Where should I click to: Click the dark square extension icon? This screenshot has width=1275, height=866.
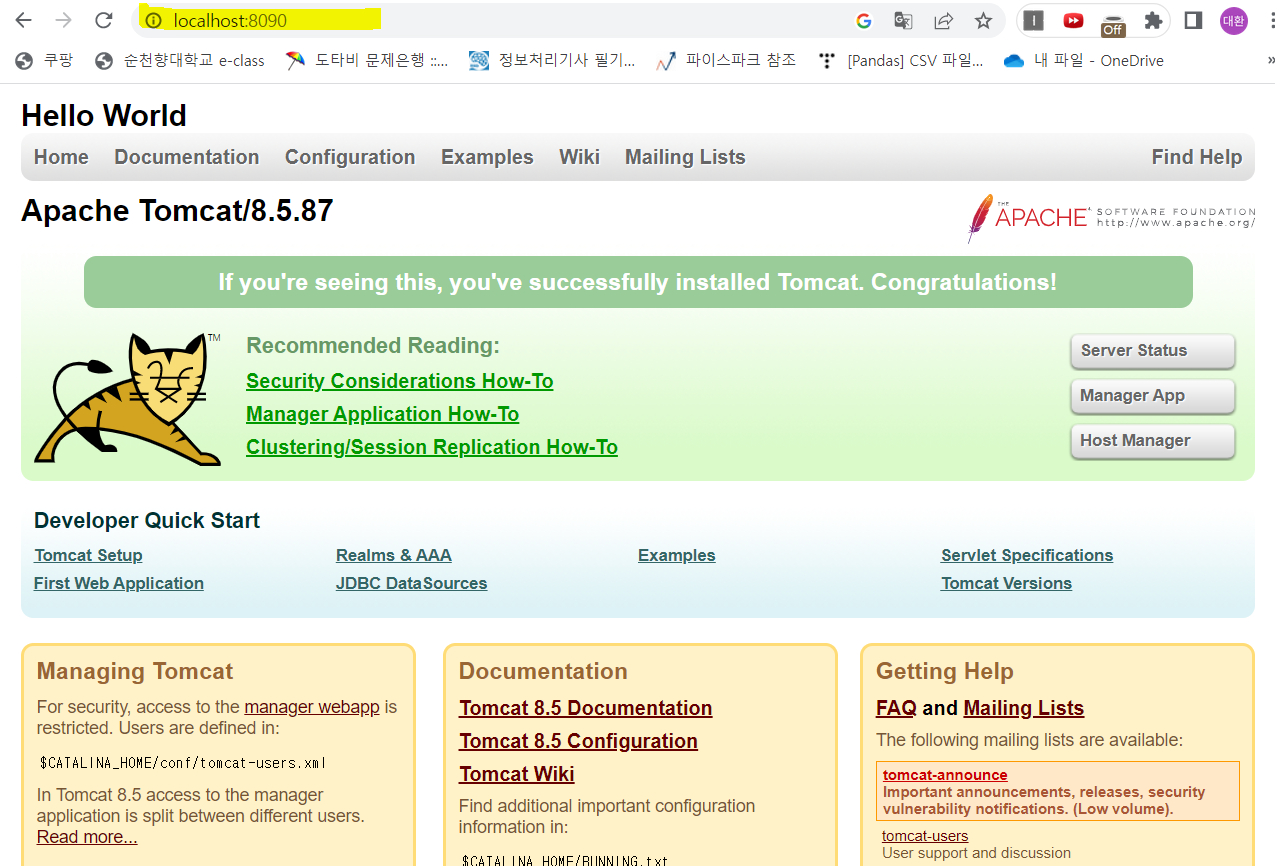[1034, 20]
